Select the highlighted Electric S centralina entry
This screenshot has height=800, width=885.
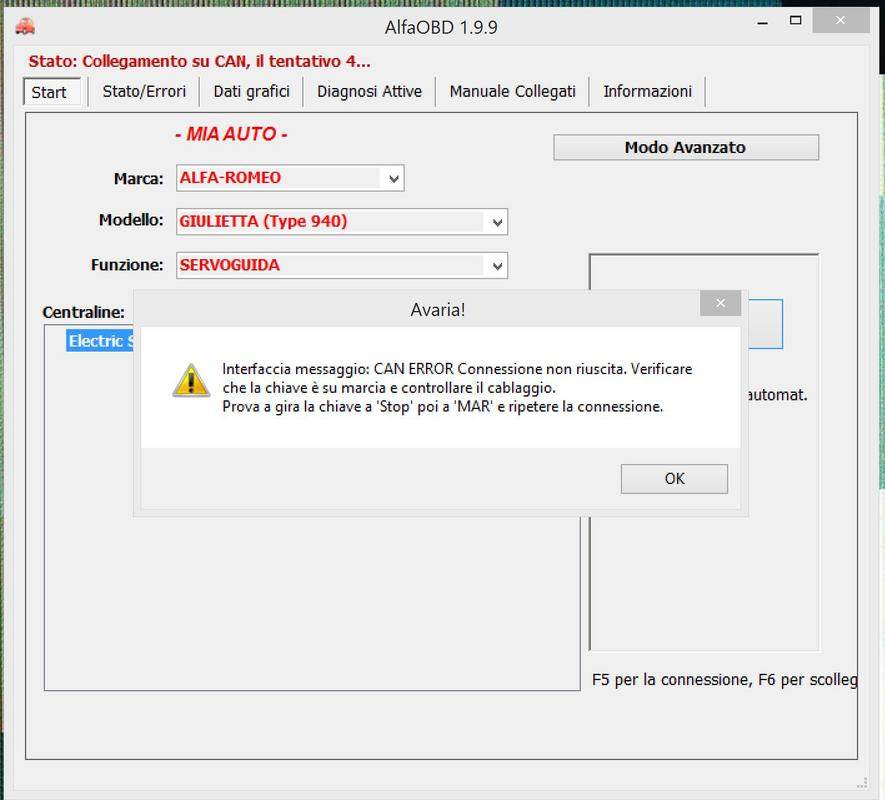pos(100,341)
